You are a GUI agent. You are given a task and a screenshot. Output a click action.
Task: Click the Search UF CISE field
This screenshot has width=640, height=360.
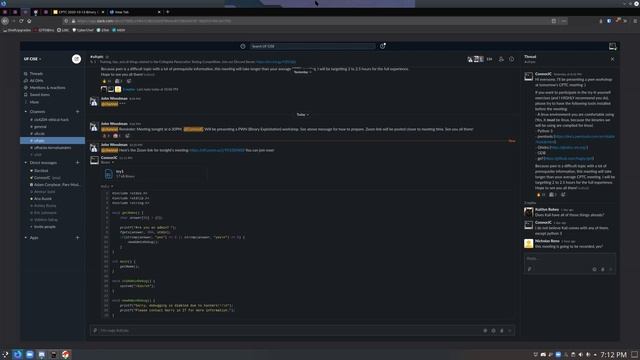click(x=312, y=46)
